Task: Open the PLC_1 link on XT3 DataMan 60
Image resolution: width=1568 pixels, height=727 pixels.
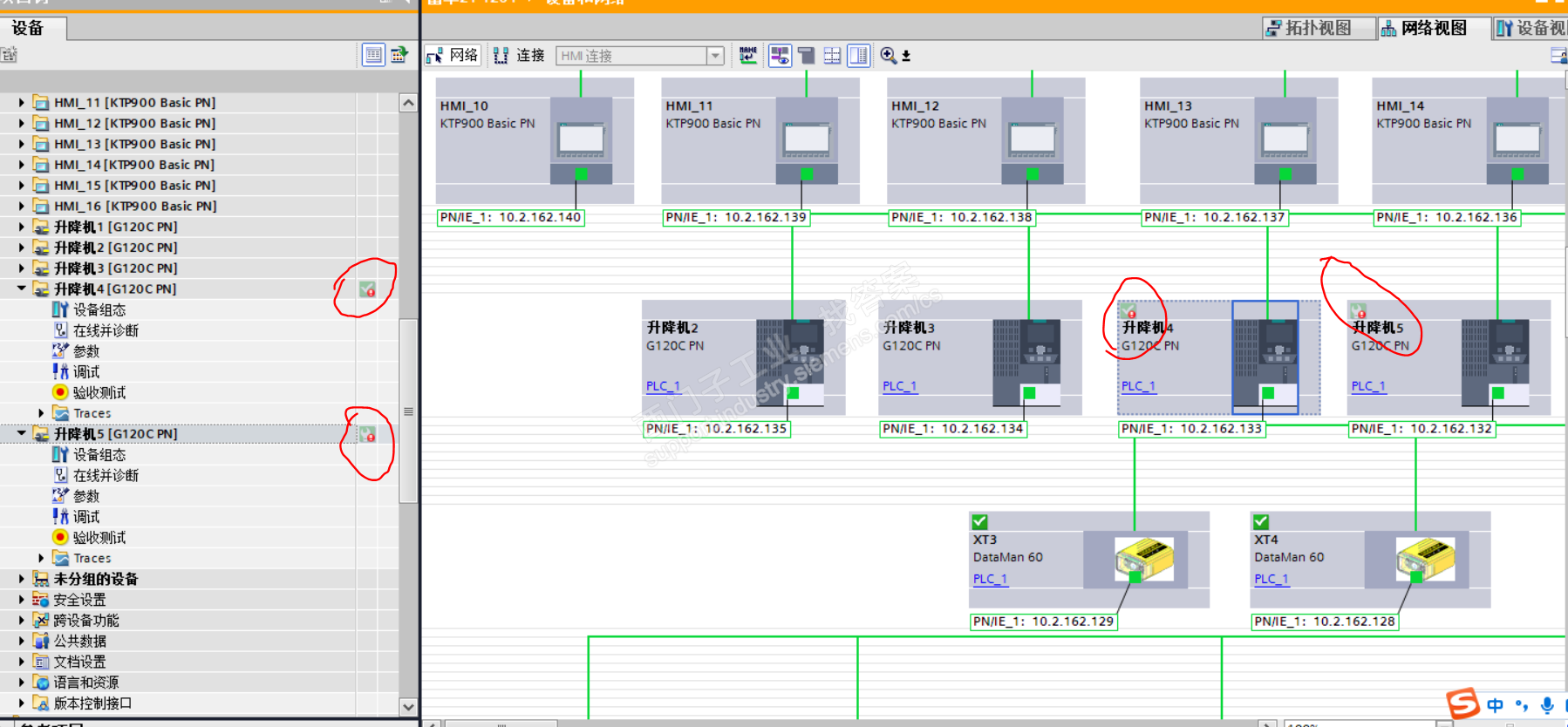Action: tap(990, 579)
